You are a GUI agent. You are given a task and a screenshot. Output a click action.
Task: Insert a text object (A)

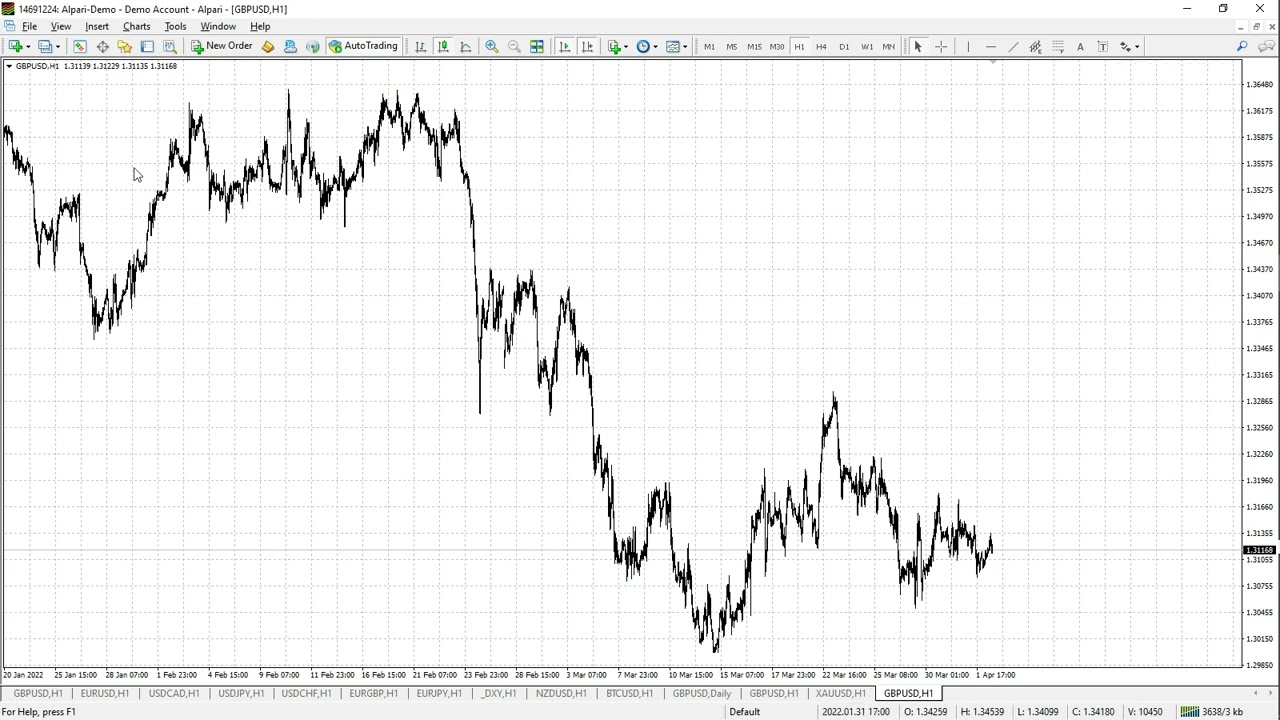coord(1080,46)
